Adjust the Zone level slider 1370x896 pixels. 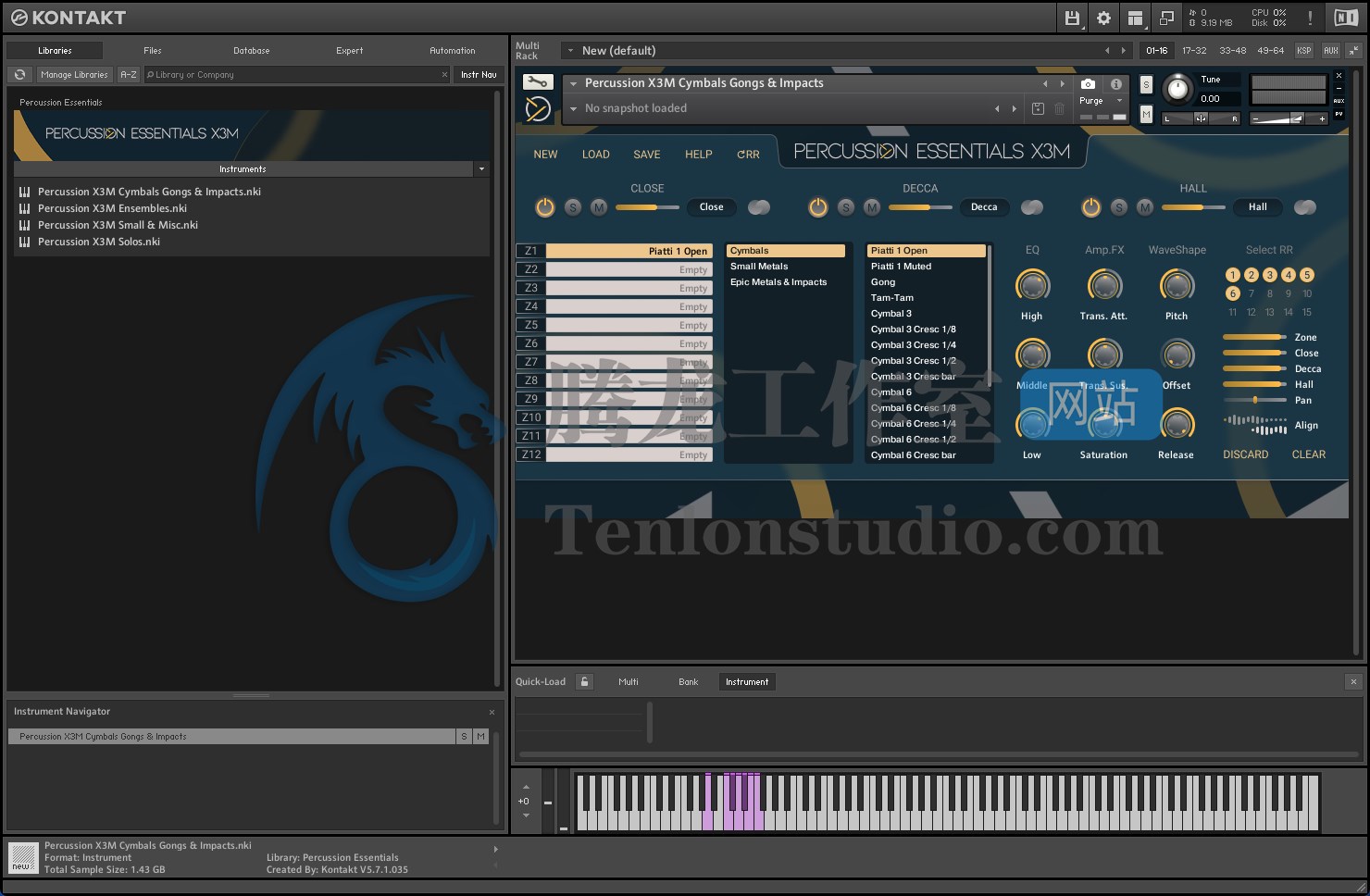[1254, 337]
